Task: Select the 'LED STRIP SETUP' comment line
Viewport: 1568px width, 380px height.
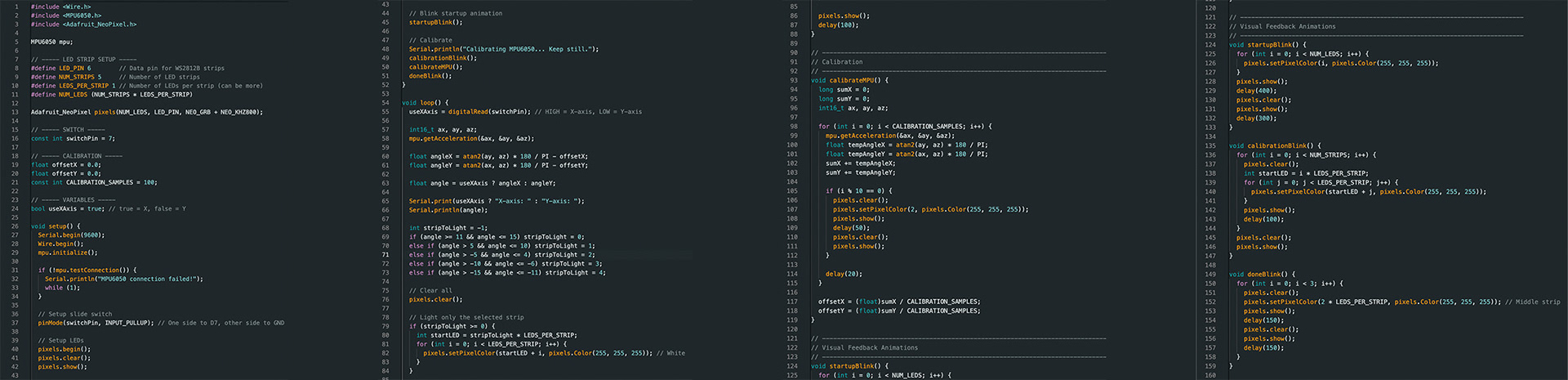Action: pyautogui.click(x=83, y=60)
